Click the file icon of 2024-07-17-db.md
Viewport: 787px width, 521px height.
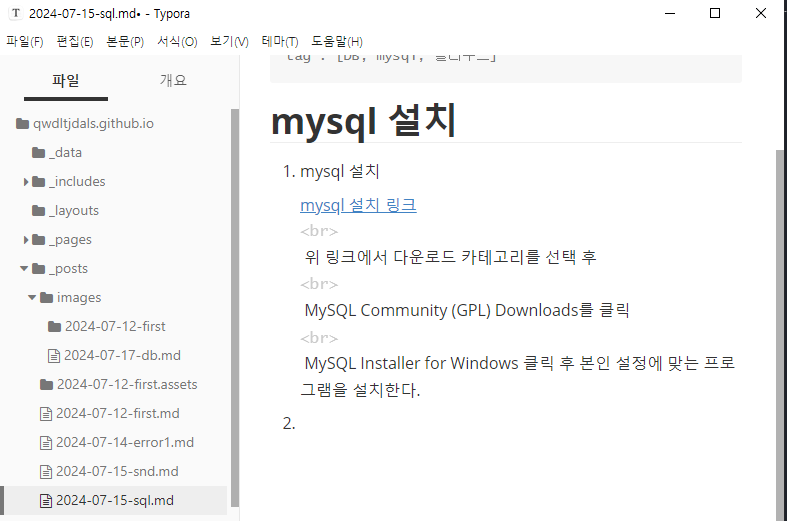point(54,356)
